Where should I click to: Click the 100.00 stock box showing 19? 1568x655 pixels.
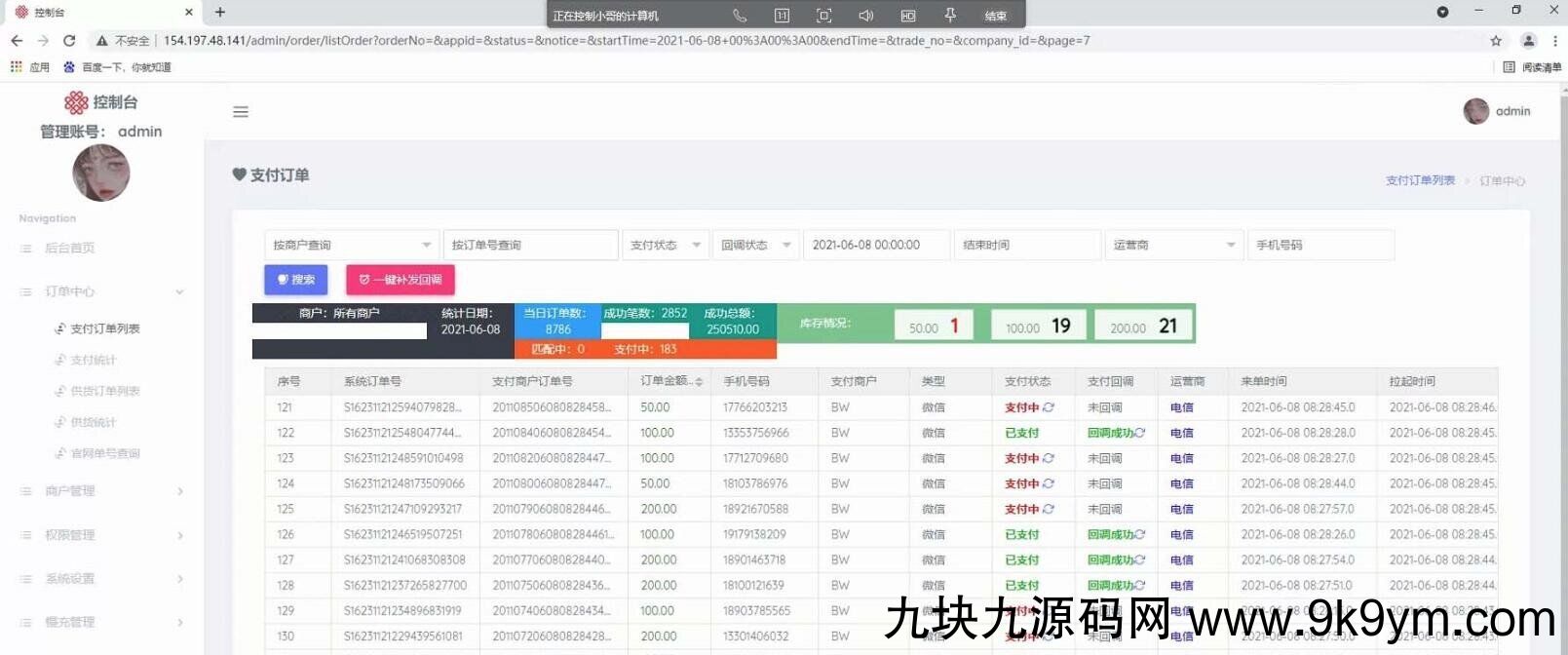pyautogui.click(x=1039, y=326)
